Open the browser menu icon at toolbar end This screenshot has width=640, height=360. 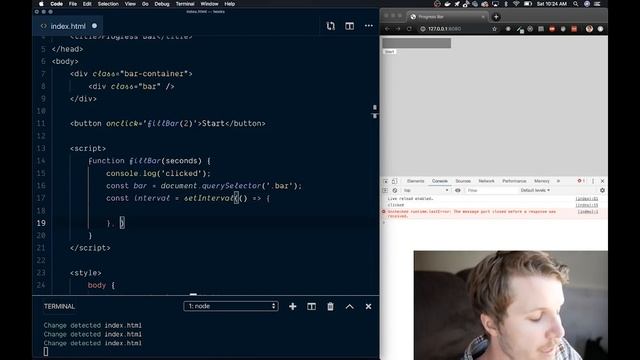600,29
